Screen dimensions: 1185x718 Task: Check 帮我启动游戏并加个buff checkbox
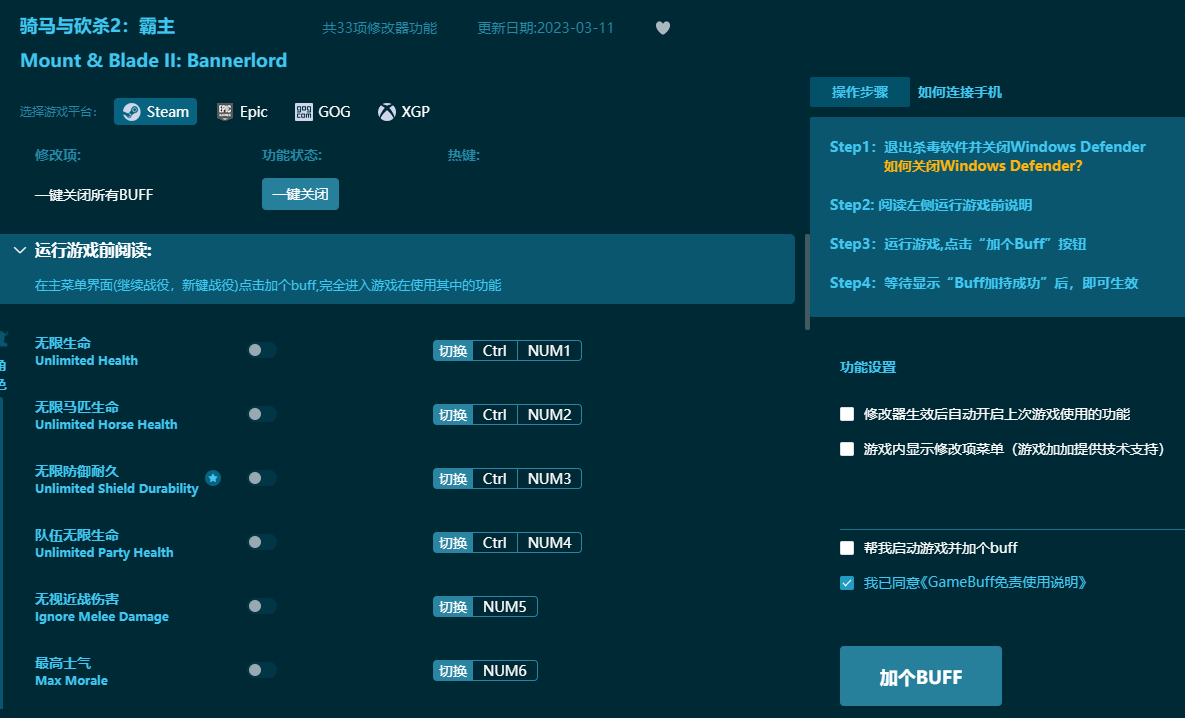point(846,548)
